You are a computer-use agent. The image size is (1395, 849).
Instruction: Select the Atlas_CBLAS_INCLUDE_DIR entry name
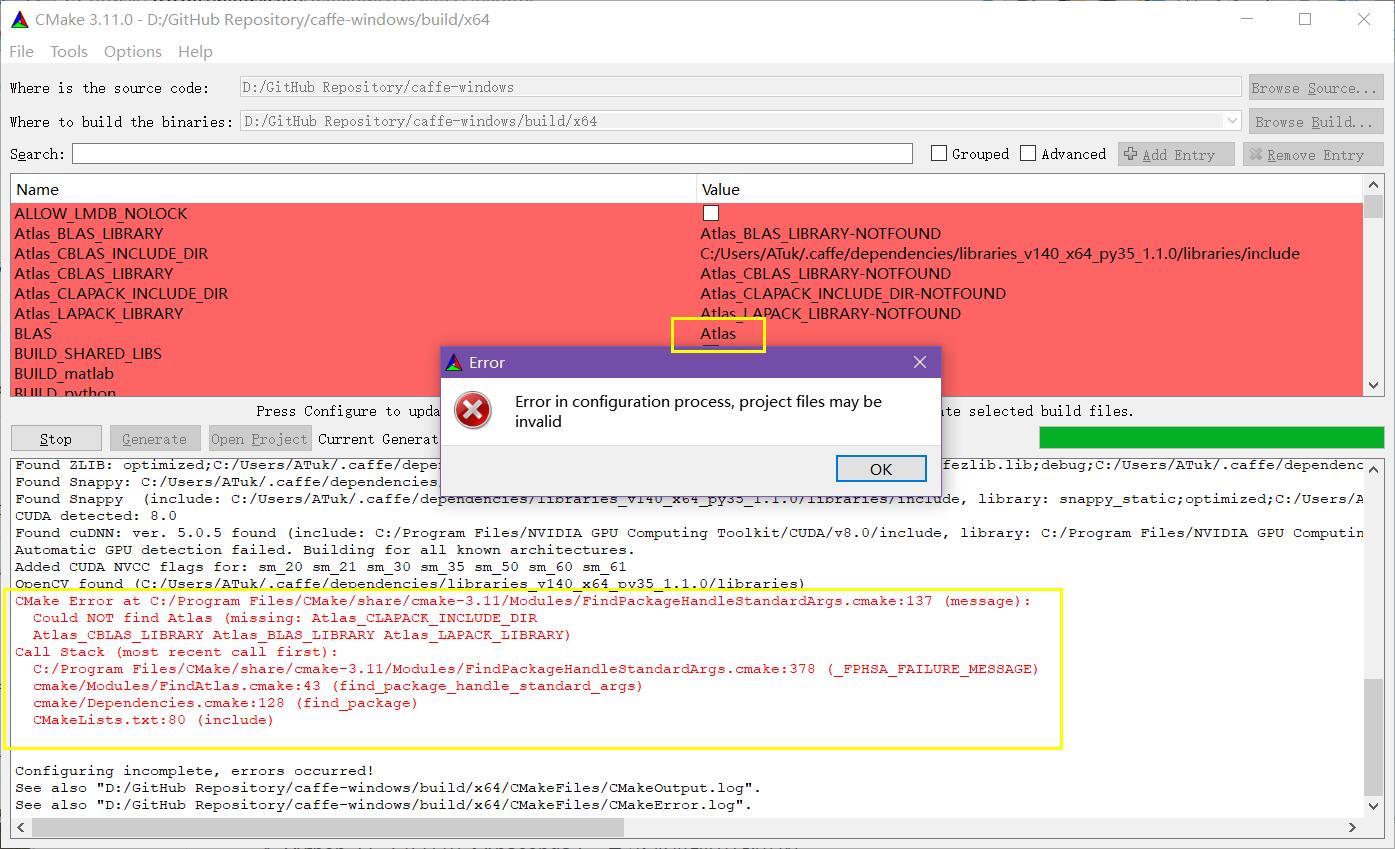point(111,253)
